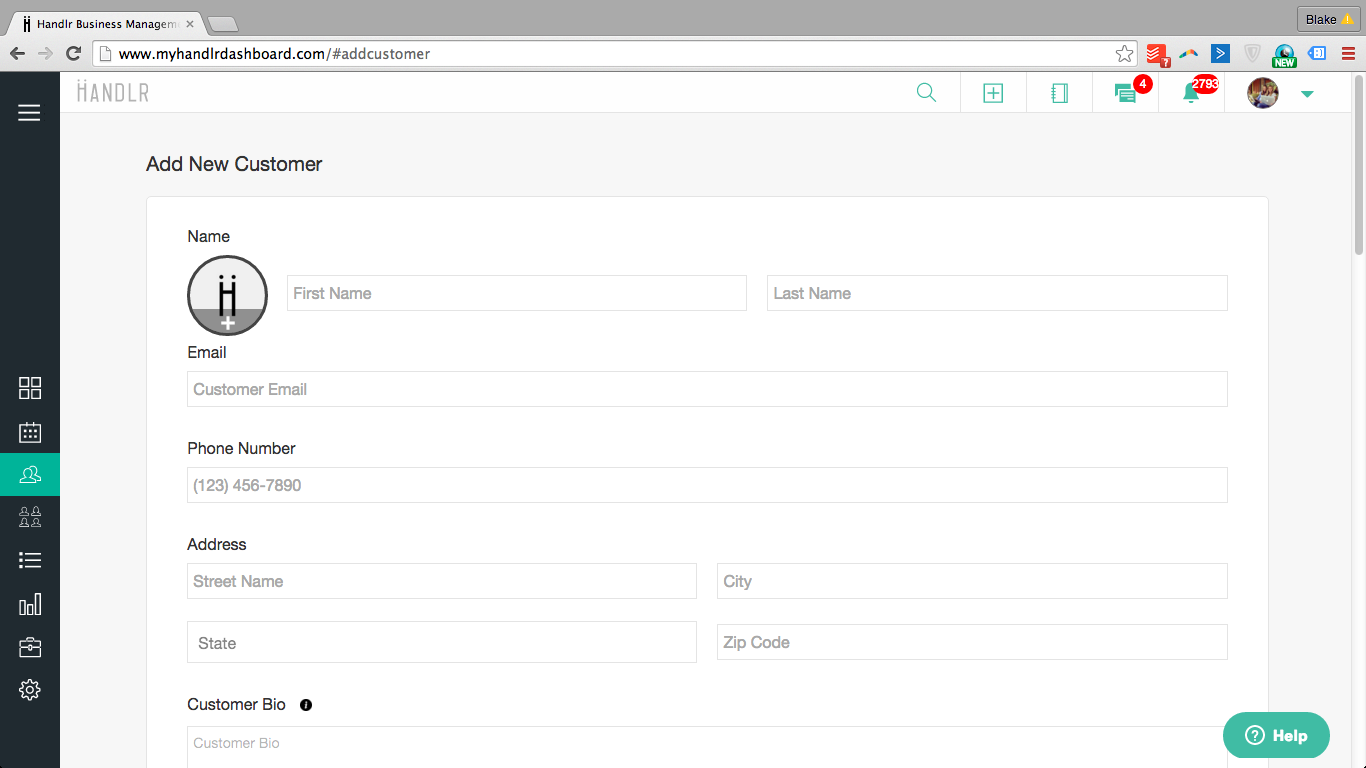Screen dimensions: 1366x768
Task: Select the State field
Action: pos(441,642)
